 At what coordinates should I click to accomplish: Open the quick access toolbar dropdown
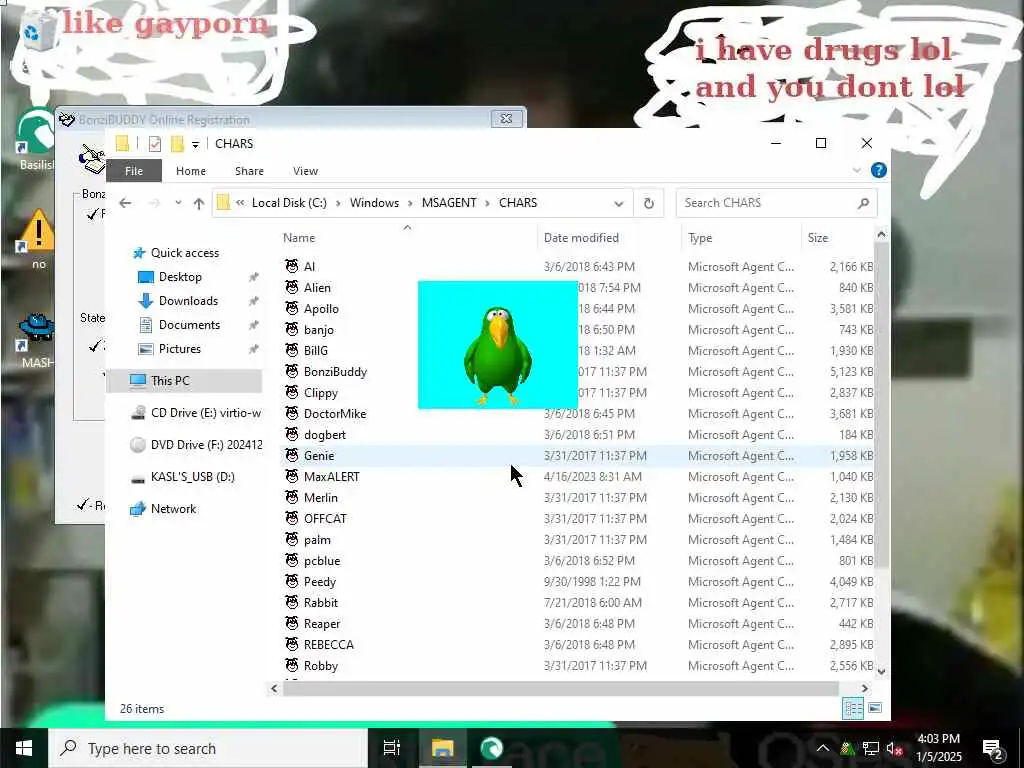(195, 144)
